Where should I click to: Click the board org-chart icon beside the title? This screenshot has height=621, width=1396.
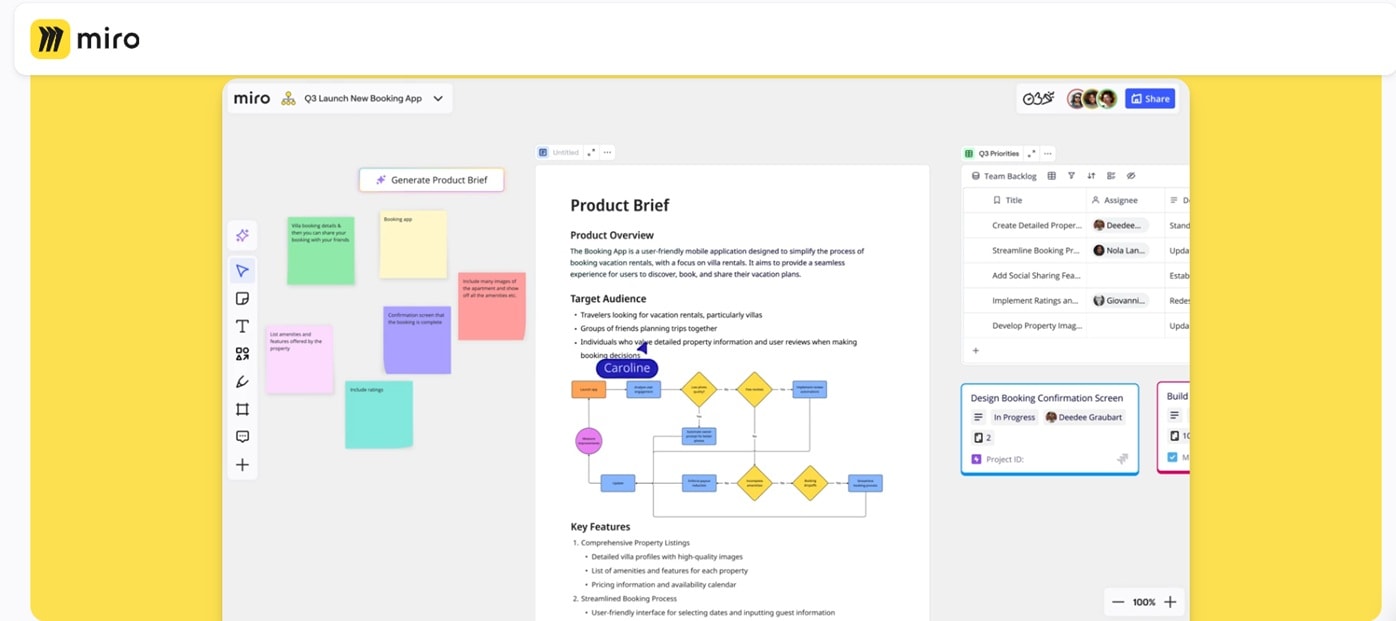point(288,98)
